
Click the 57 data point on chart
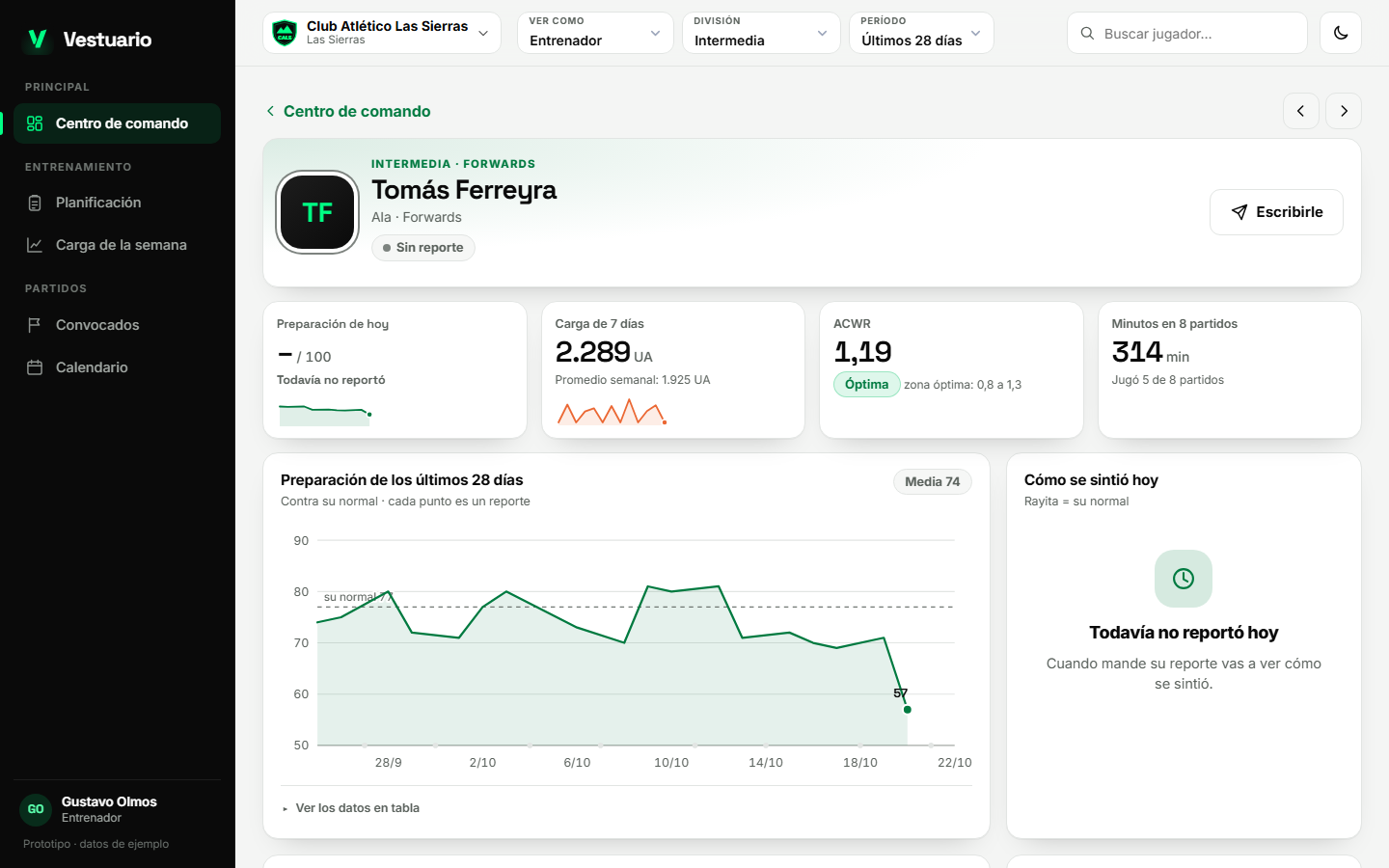coord(907,710)
